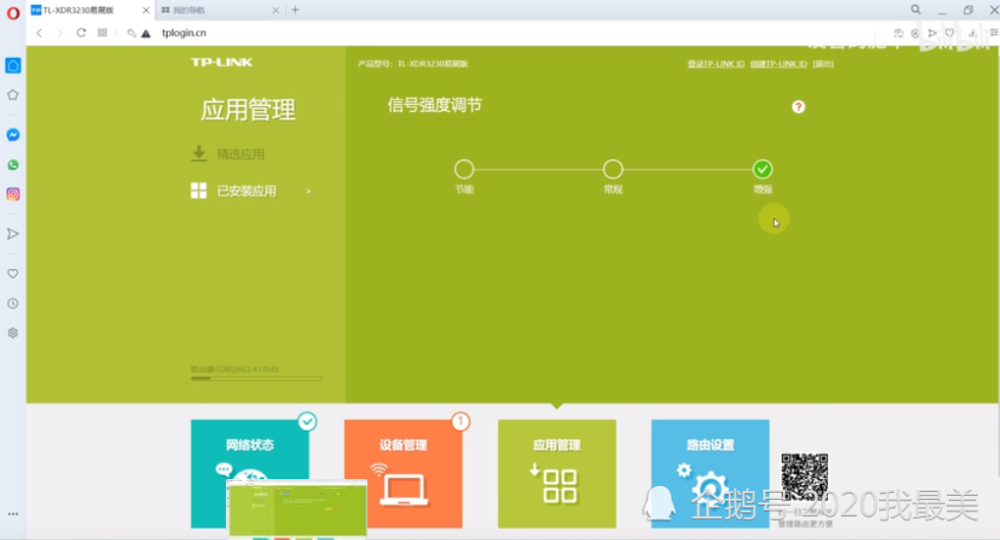Open Instagram in the Opera sidebar
This screenshot has width=1000, height=540.
click(x=13, y=194)
